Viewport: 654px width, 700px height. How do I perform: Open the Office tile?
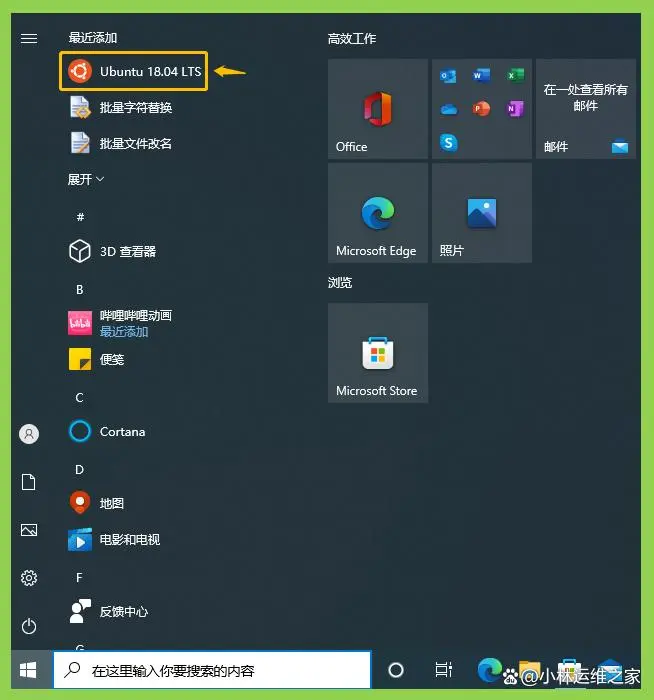[378, 108]
